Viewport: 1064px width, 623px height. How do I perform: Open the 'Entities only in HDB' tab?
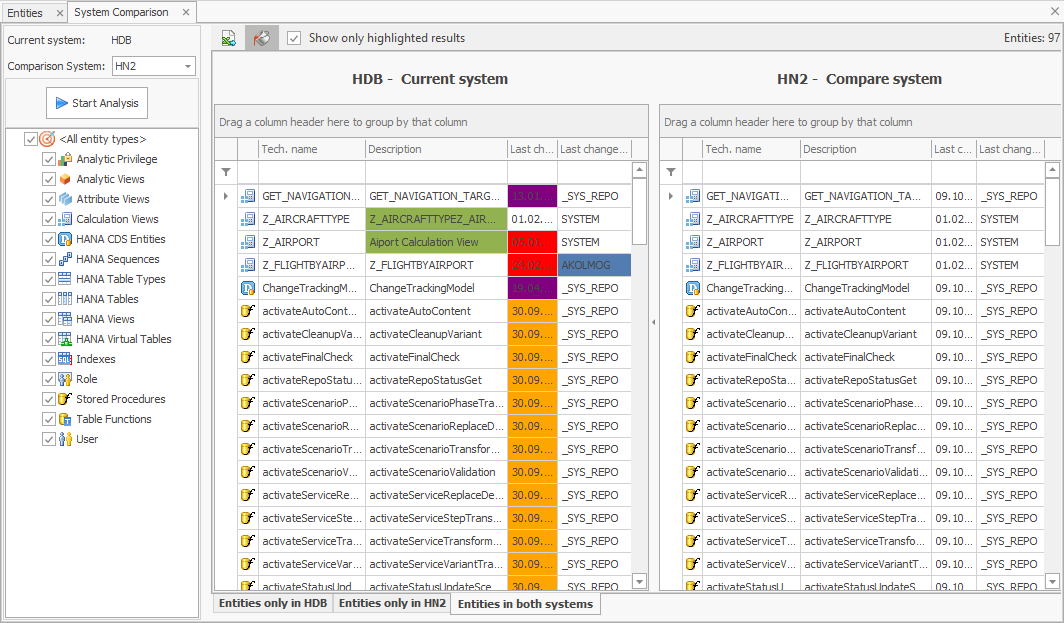pyautogui.click(x=273, y=604)
